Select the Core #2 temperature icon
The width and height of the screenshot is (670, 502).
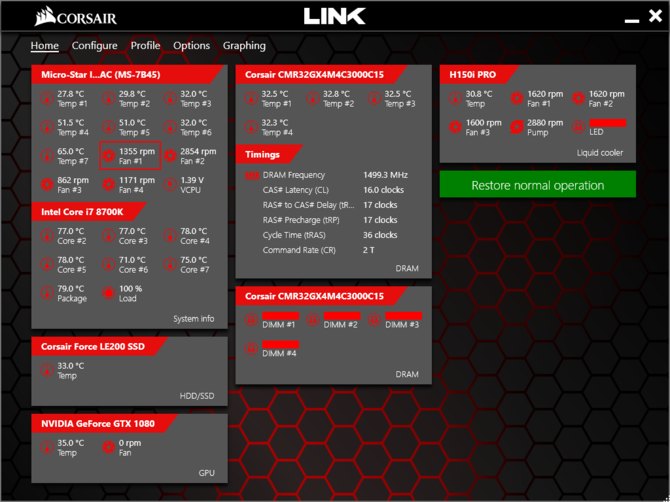coord(47,235)
